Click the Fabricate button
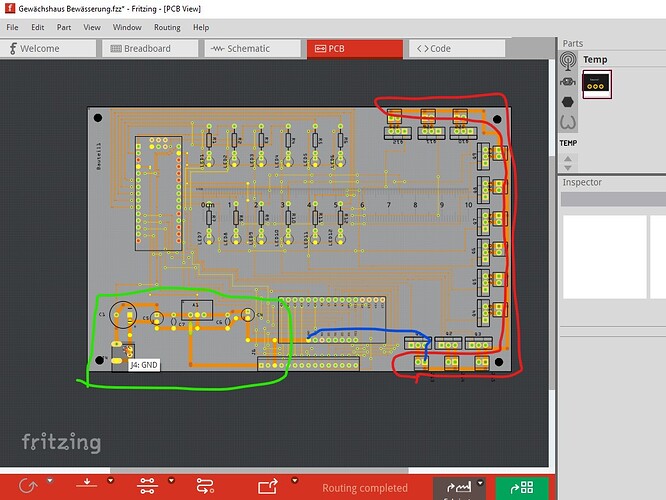The image size is (666, 500). click(459, 488)
